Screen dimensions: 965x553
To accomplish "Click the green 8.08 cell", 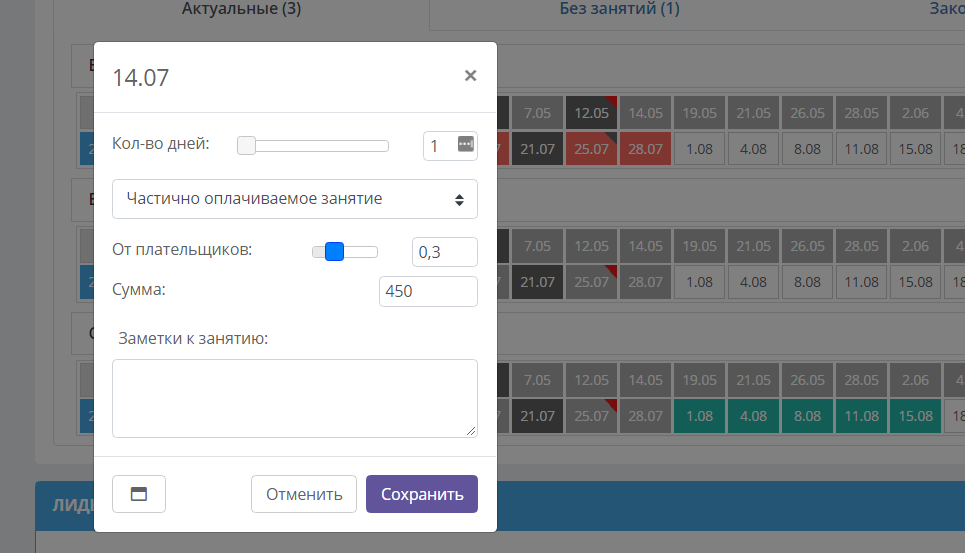I will coord(807,416).
